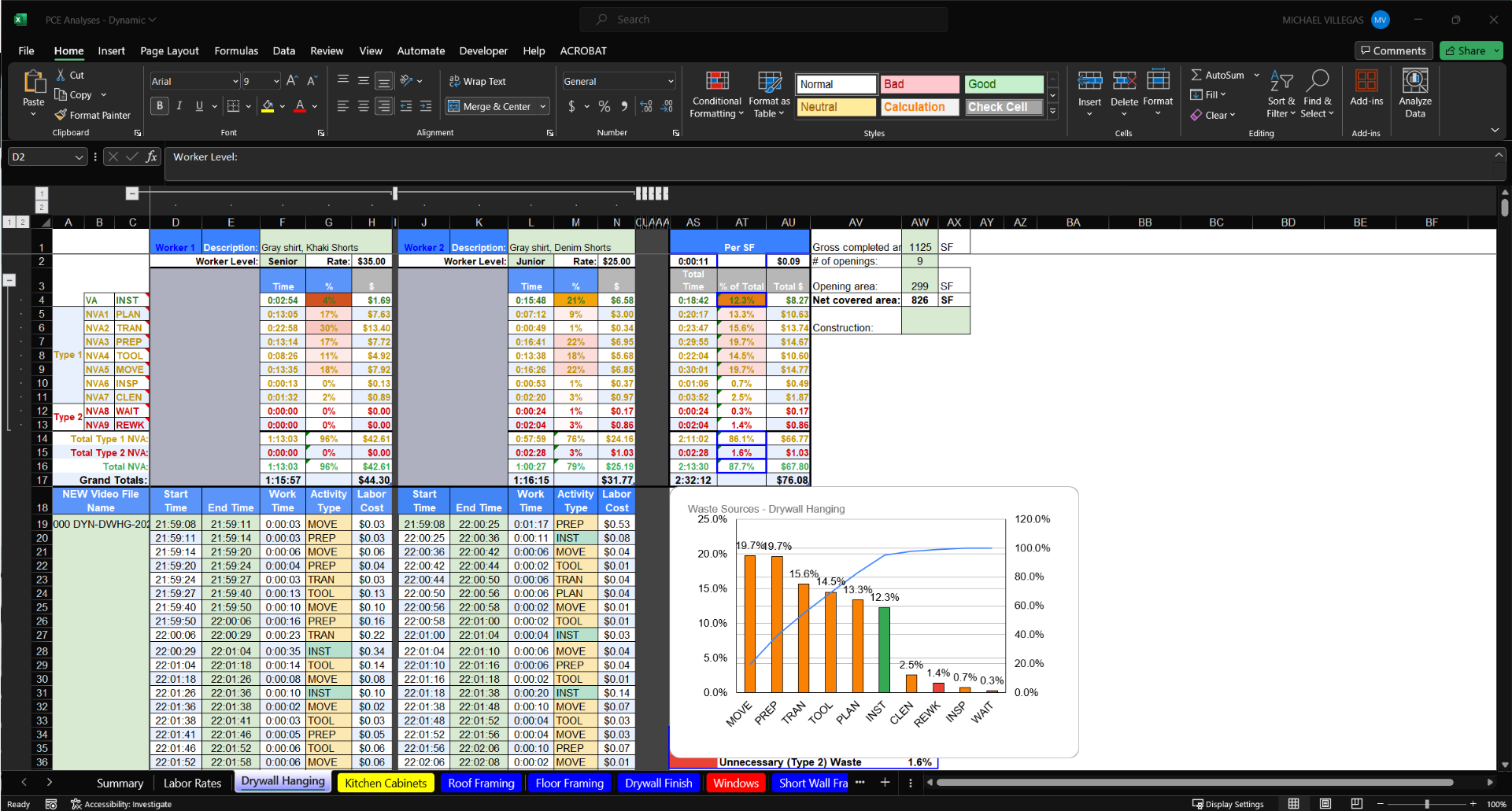Decrease font size with the smaller A icon
This screenshot has height=811, width=1512.
(312, 81)
